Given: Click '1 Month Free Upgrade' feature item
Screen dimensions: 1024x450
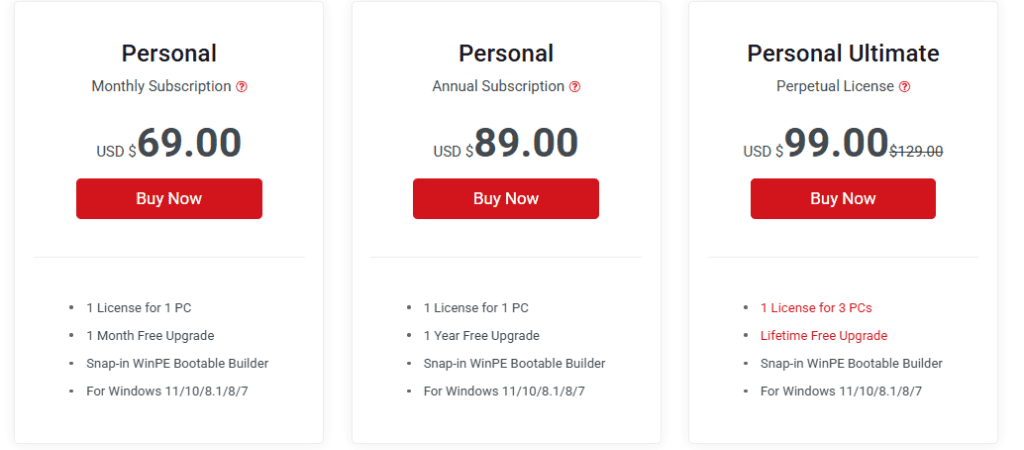Looking at the screenshot, I should 150,336.
